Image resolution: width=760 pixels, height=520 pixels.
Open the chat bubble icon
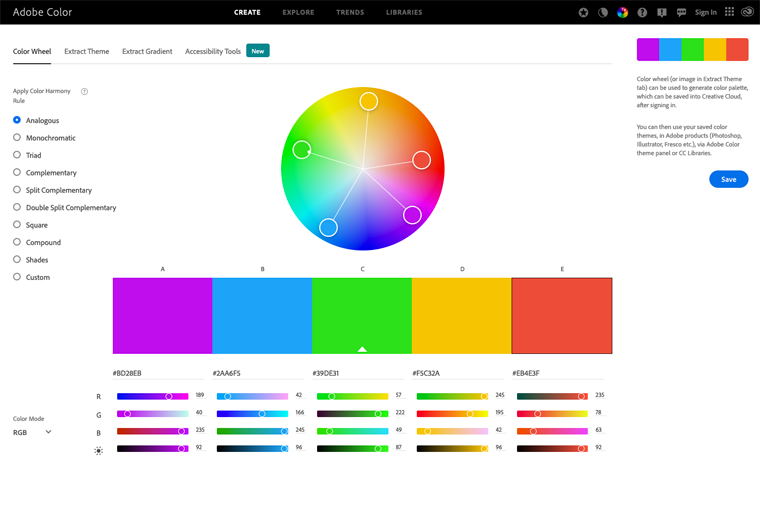click(x=681, y=13)
